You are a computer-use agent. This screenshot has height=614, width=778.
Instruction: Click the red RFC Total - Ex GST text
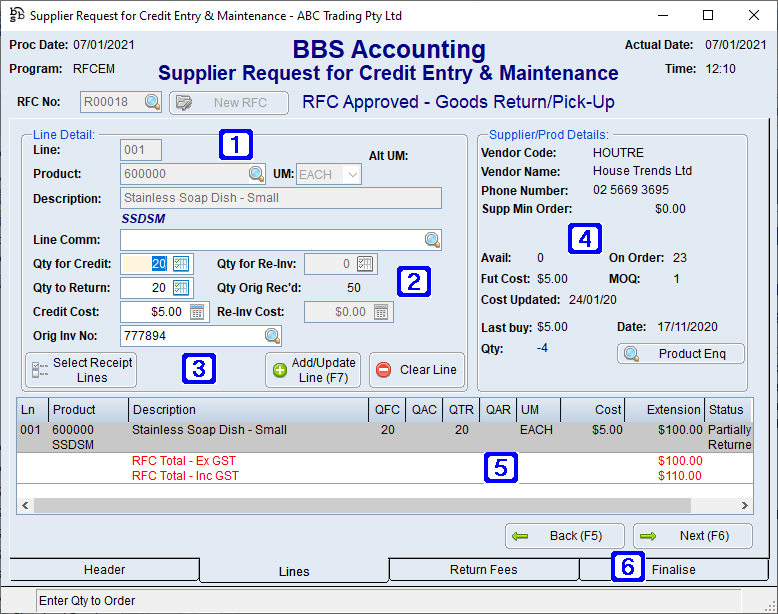[184, 461]
